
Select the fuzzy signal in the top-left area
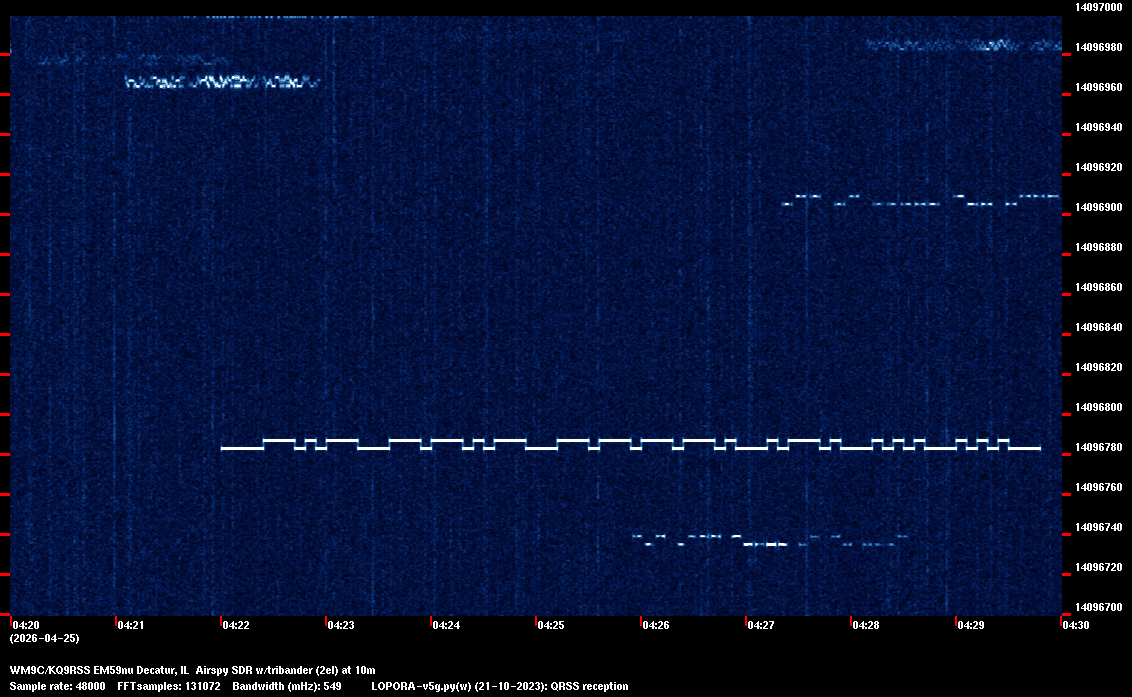[220, 82]
